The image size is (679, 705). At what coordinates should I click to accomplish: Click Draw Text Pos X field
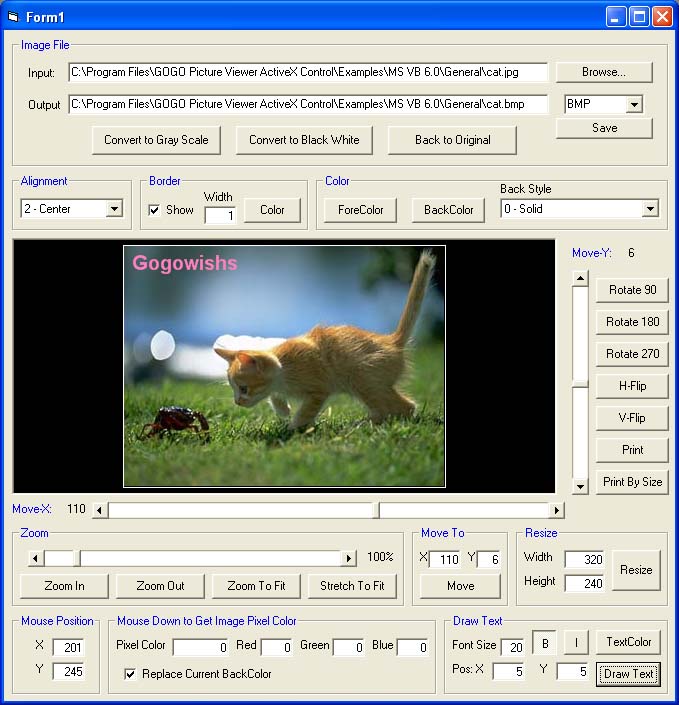point(508,672)
